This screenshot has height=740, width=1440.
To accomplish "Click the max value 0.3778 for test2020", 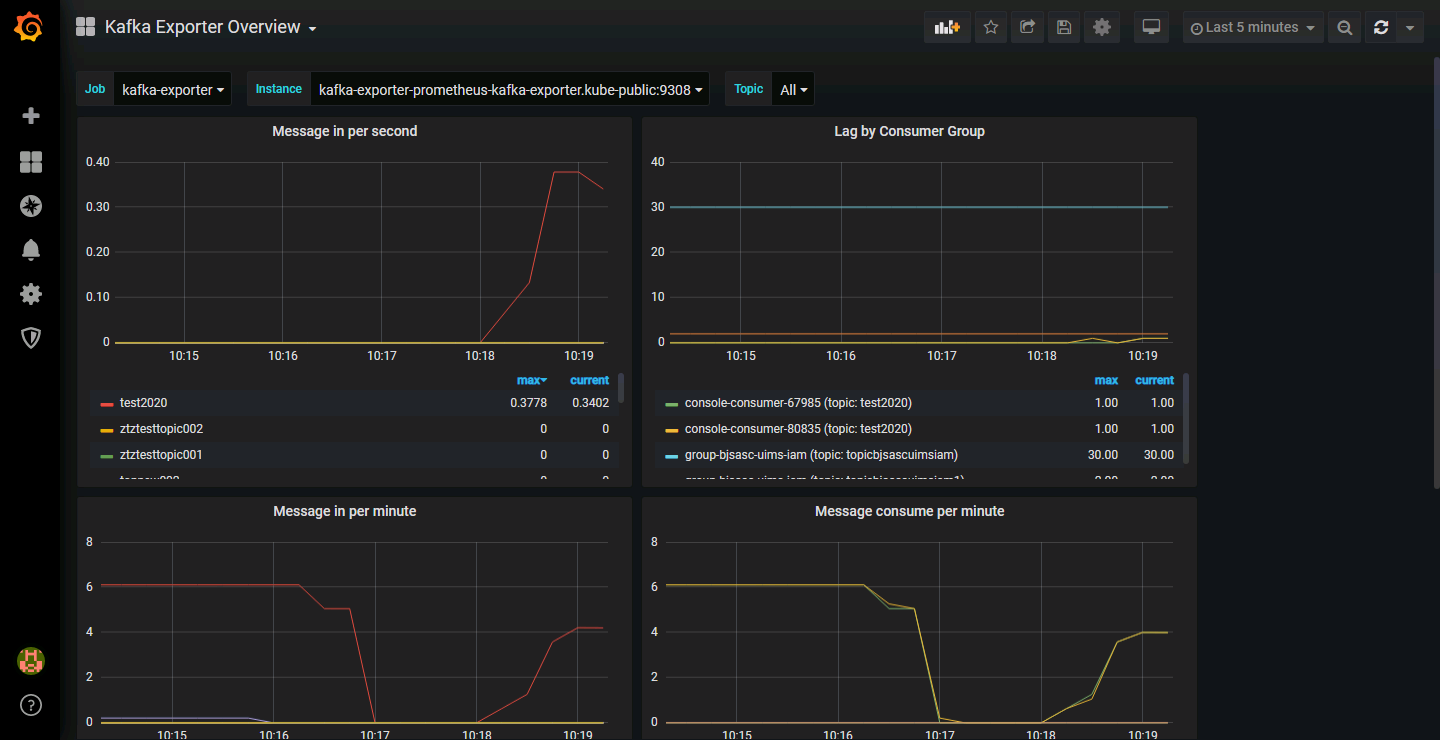I will pos(529,403).
